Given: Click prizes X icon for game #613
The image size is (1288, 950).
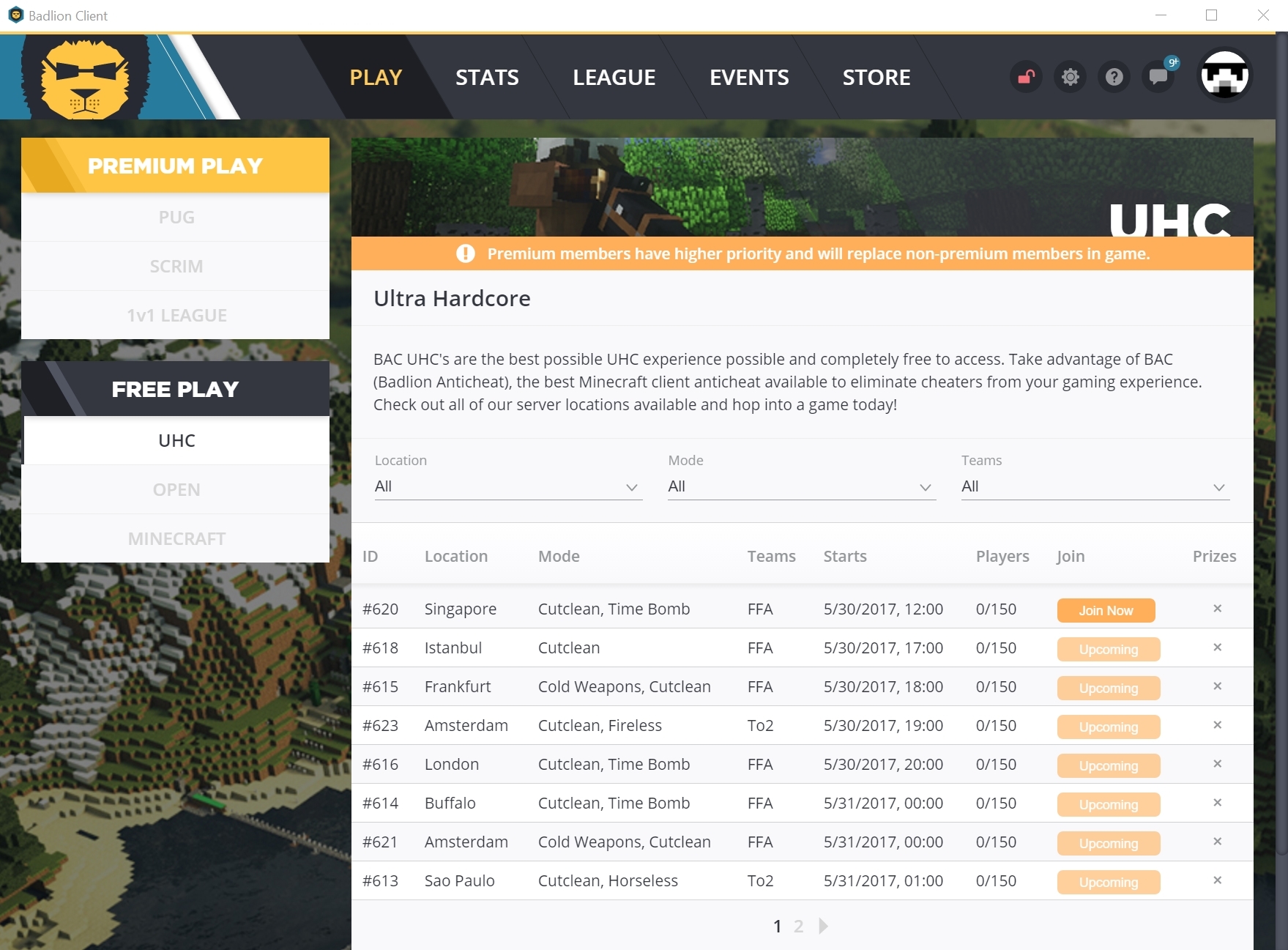Looking at the screenshot, I should [x=1217, y=880].
